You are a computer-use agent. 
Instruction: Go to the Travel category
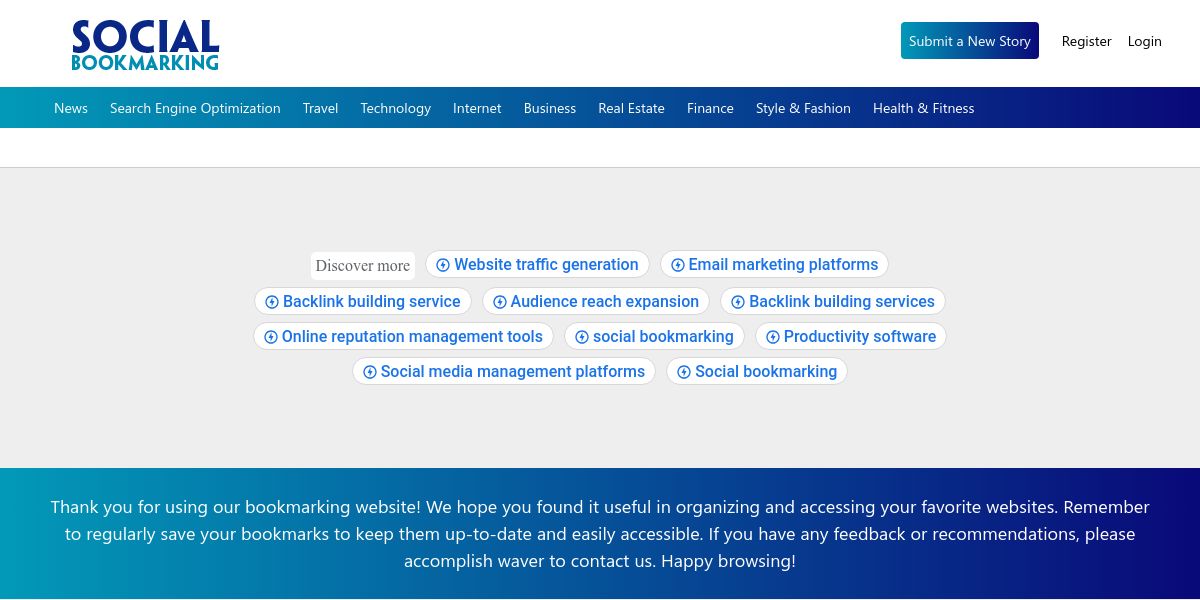click(x=320, y=108)
